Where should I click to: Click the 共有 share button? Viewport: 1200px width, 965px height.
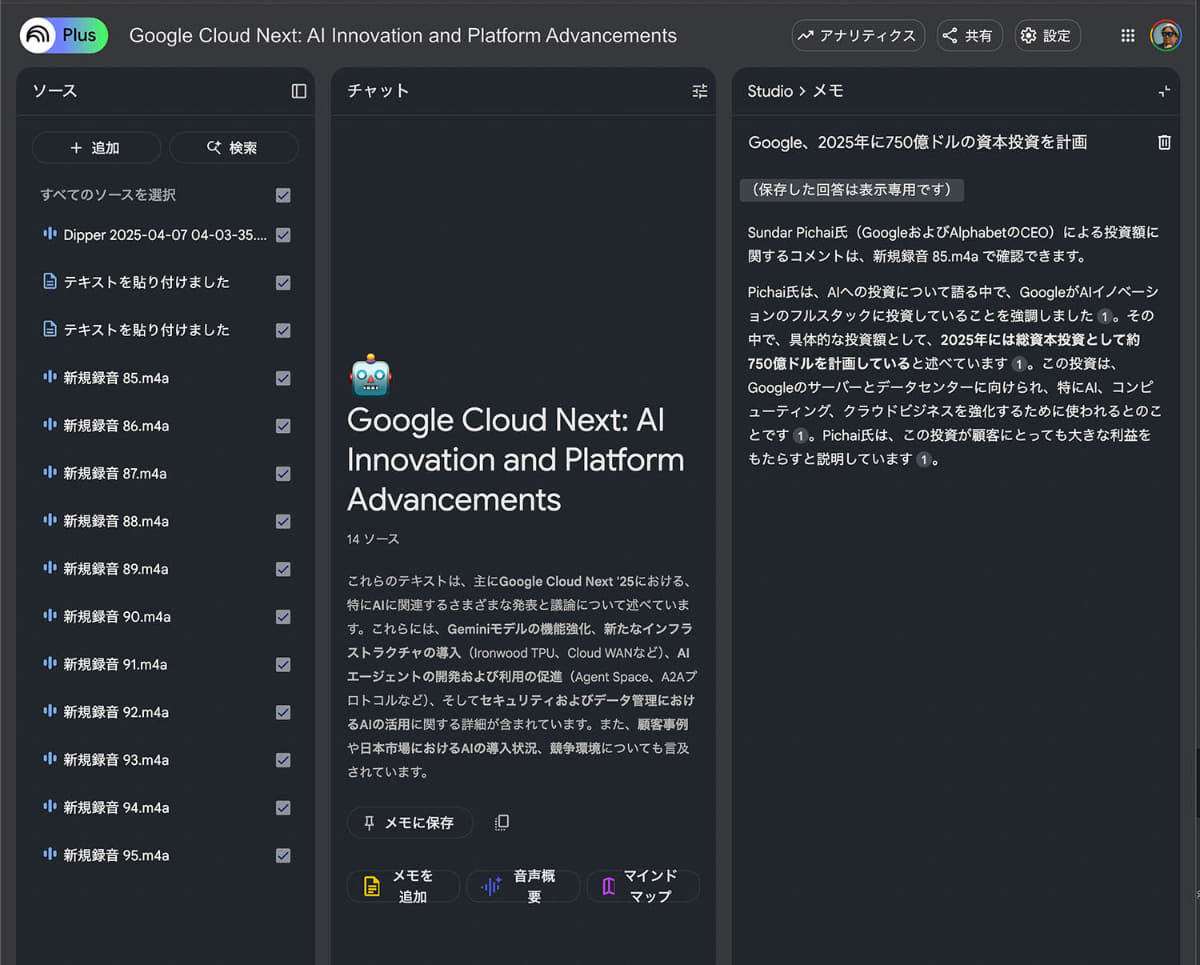pyautogui.click(x=970, y=36)
